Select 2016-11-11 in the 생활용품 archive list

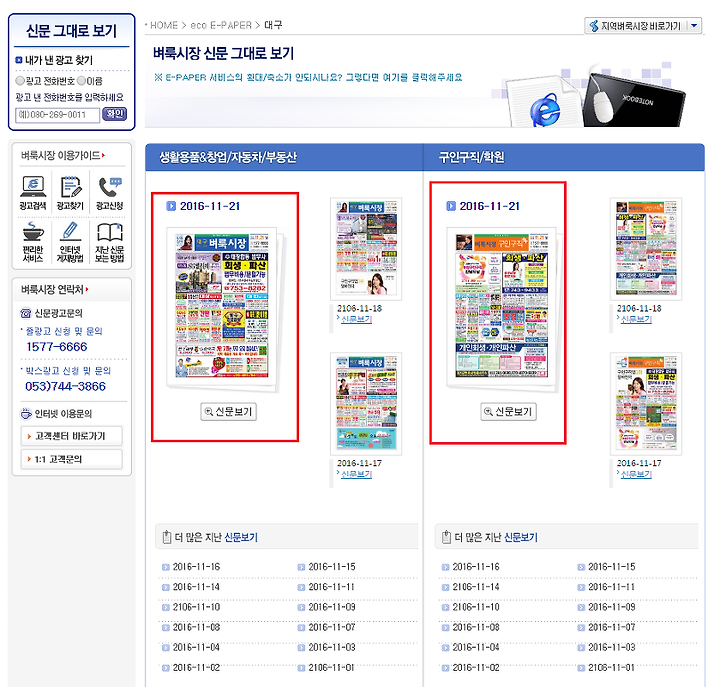(332, 587)
